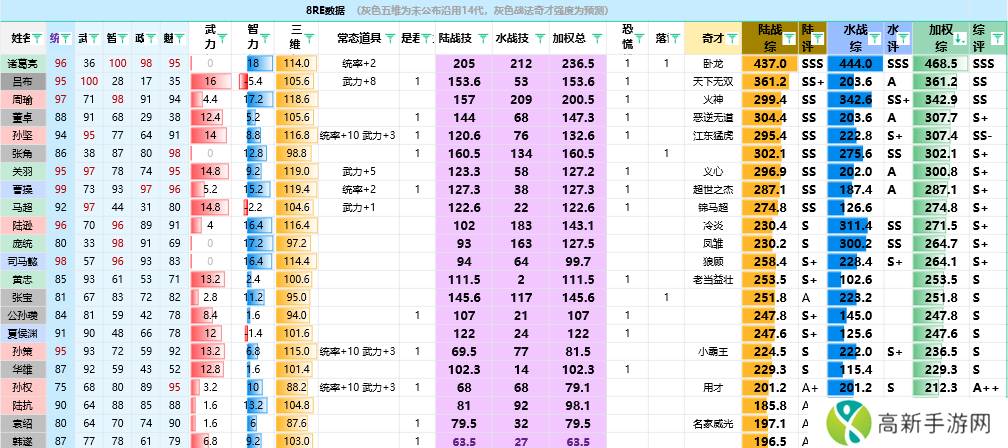Image resolution: width=1008 pixels, height=448 pixels.
Task: Click the 437.0 land battle score bar
Action: [x=768, y=63]
